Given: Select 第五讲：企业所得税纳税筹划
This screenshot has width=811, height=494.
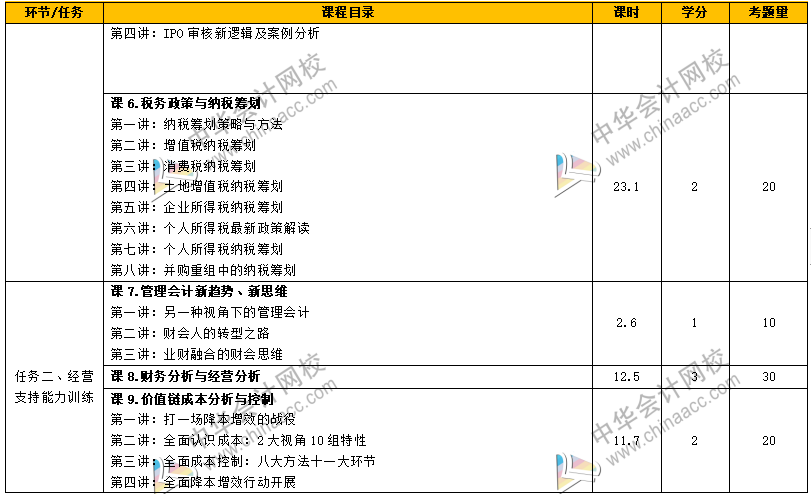Looking at the screenshot, I should point(197,207).
